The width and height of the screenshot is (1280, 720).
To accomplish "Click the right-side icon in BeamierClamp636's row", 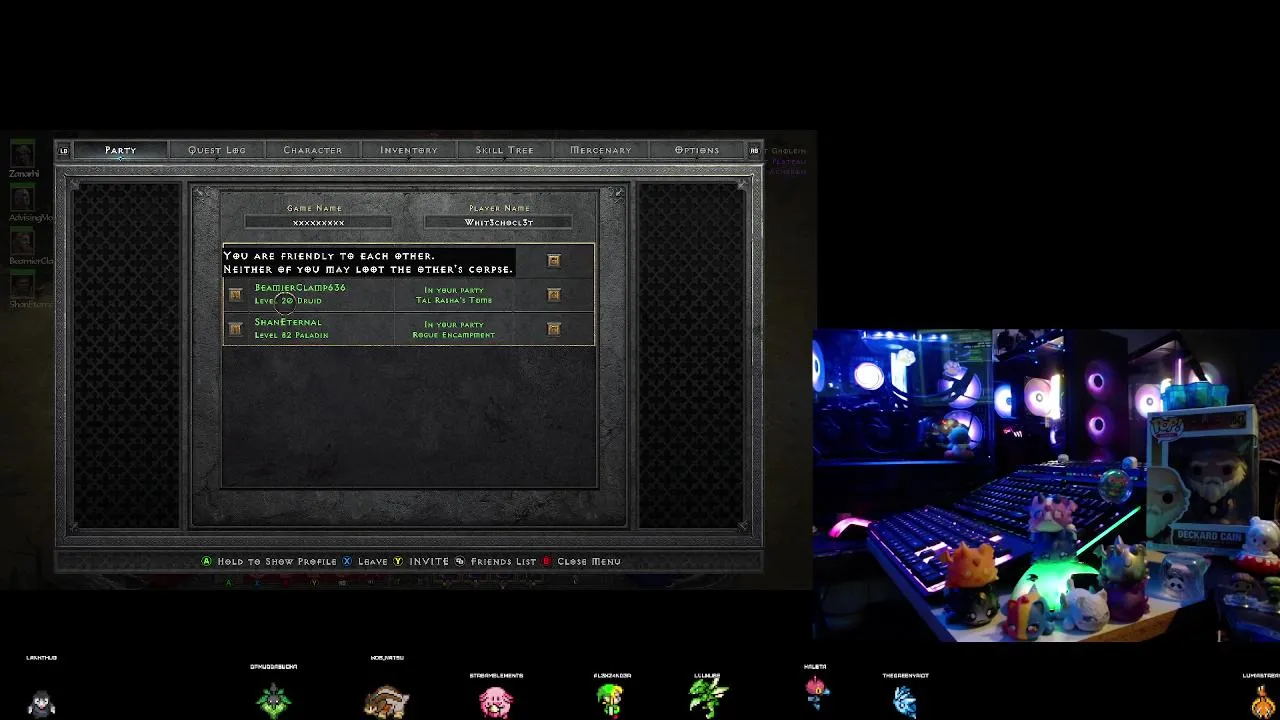I will tap(554, 295).
